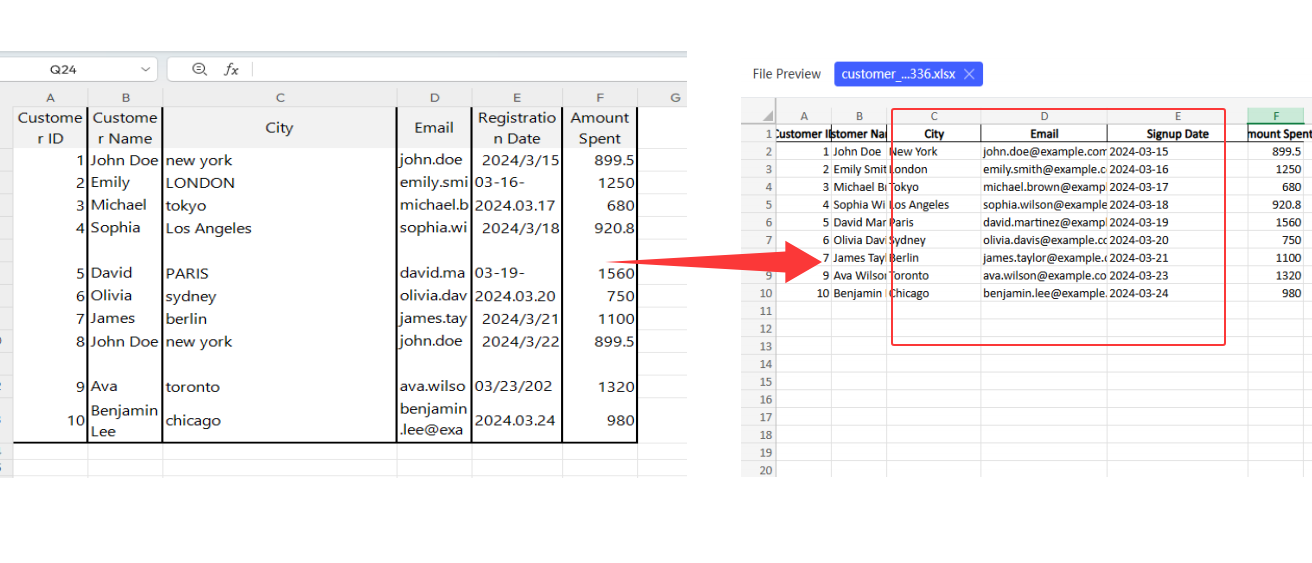
Task: Select row 11 header in preview sheet
Action: [x=766, y=311]
